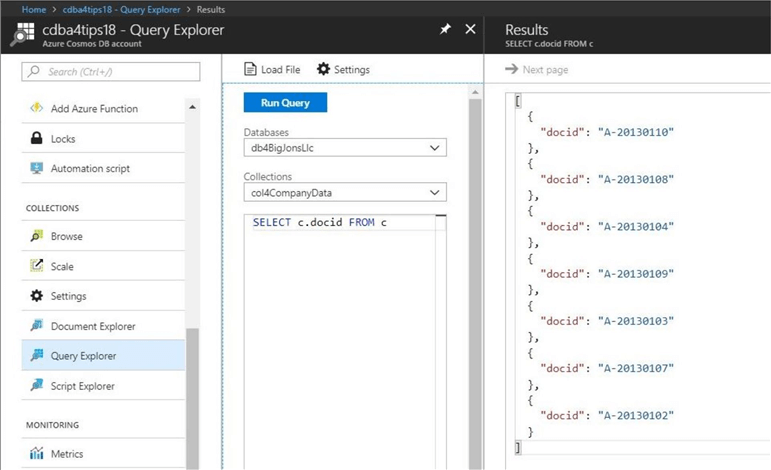Select Scale under Collections

point(103,266)
